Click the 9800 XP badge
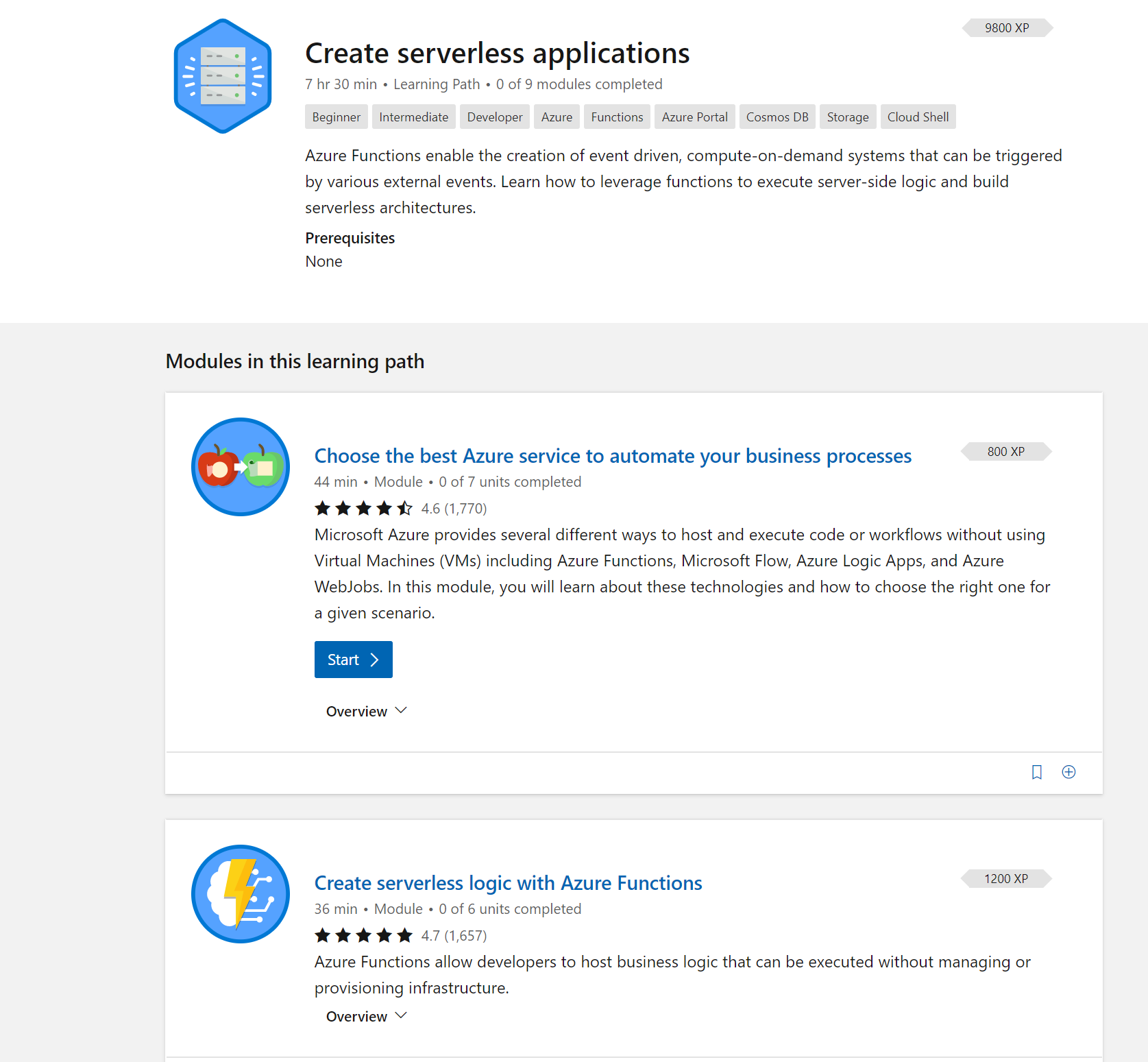Image resolution: width=1148 pixels, height=1062 pixels. (1007, 28)
